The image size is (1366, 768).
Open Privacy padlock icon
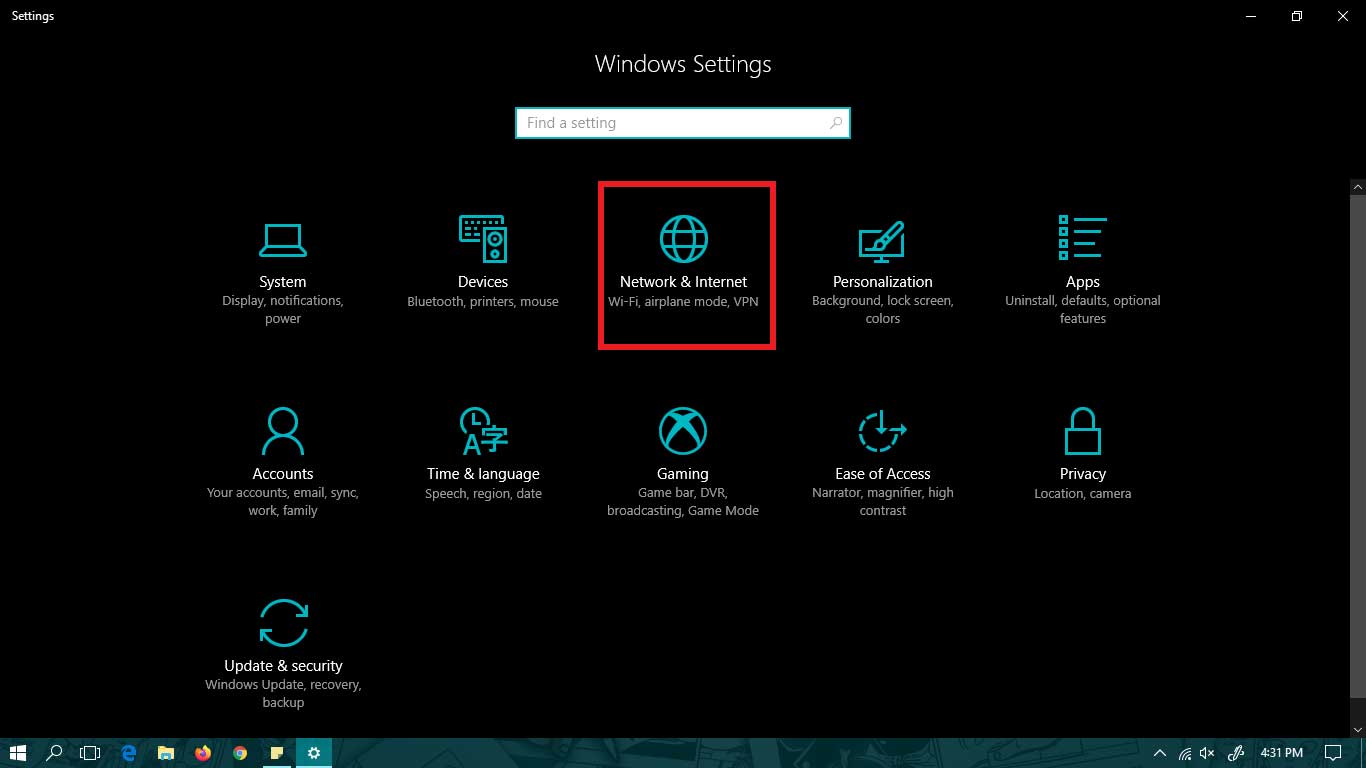click(1083, 431)
